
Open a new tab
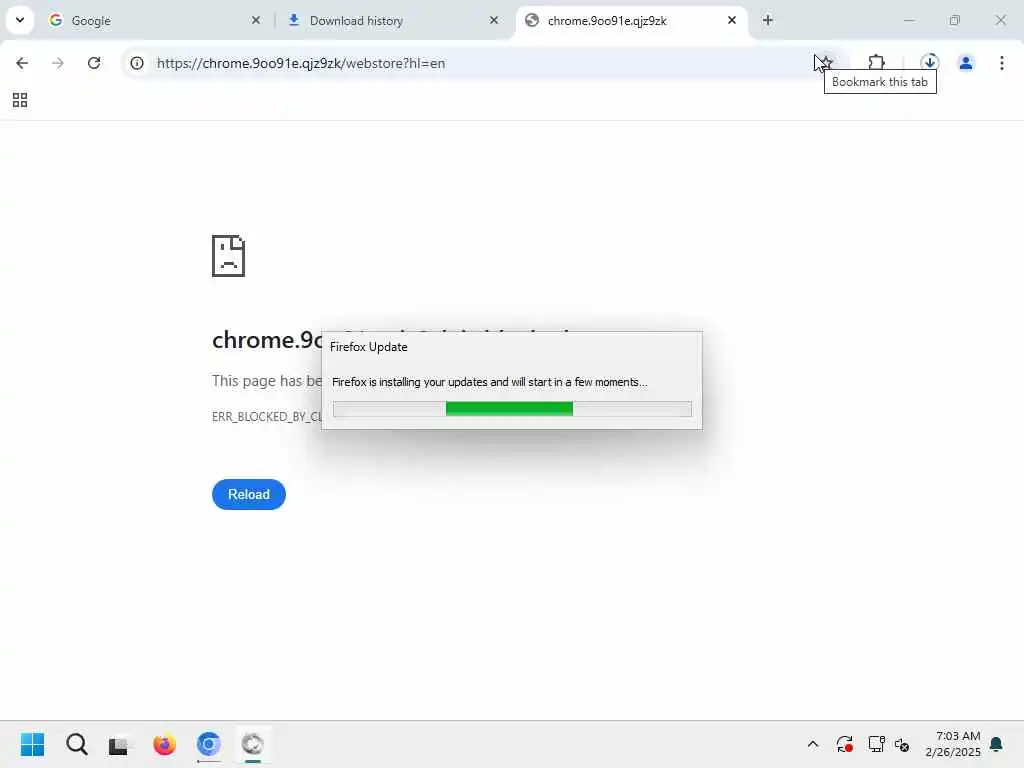767,20
